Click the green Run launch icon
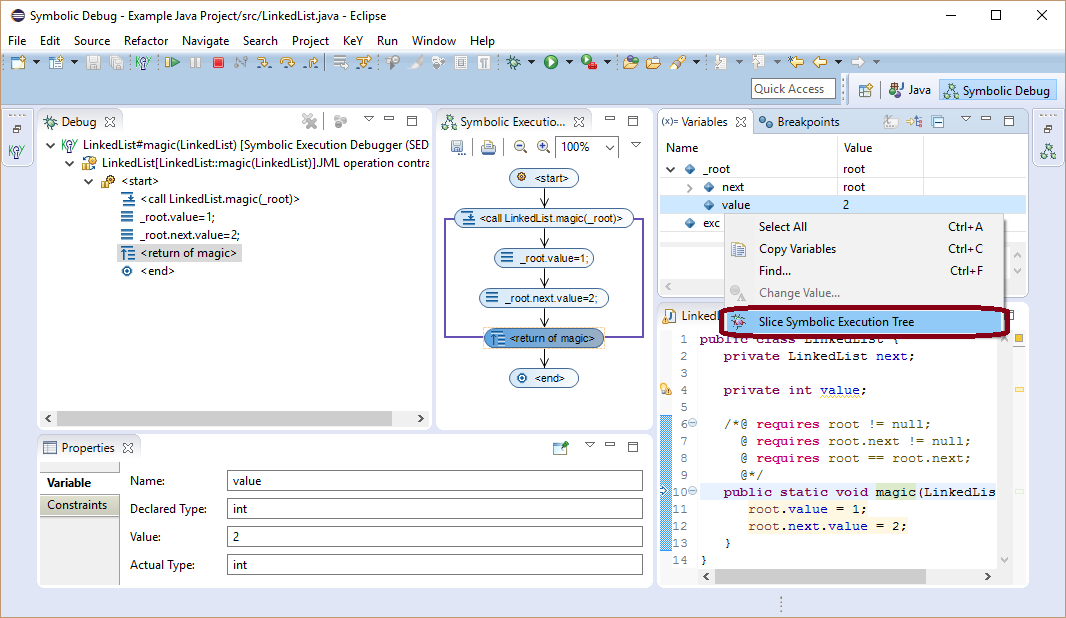The image size is (1066, 618). (551, 63)
